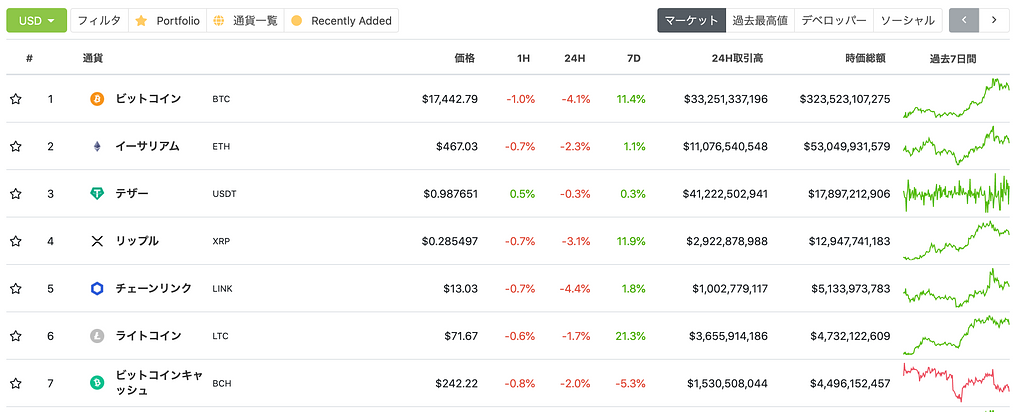Open the フィルタ filter button
Viewport: 1024px width, 412px height.
(99, 20)
